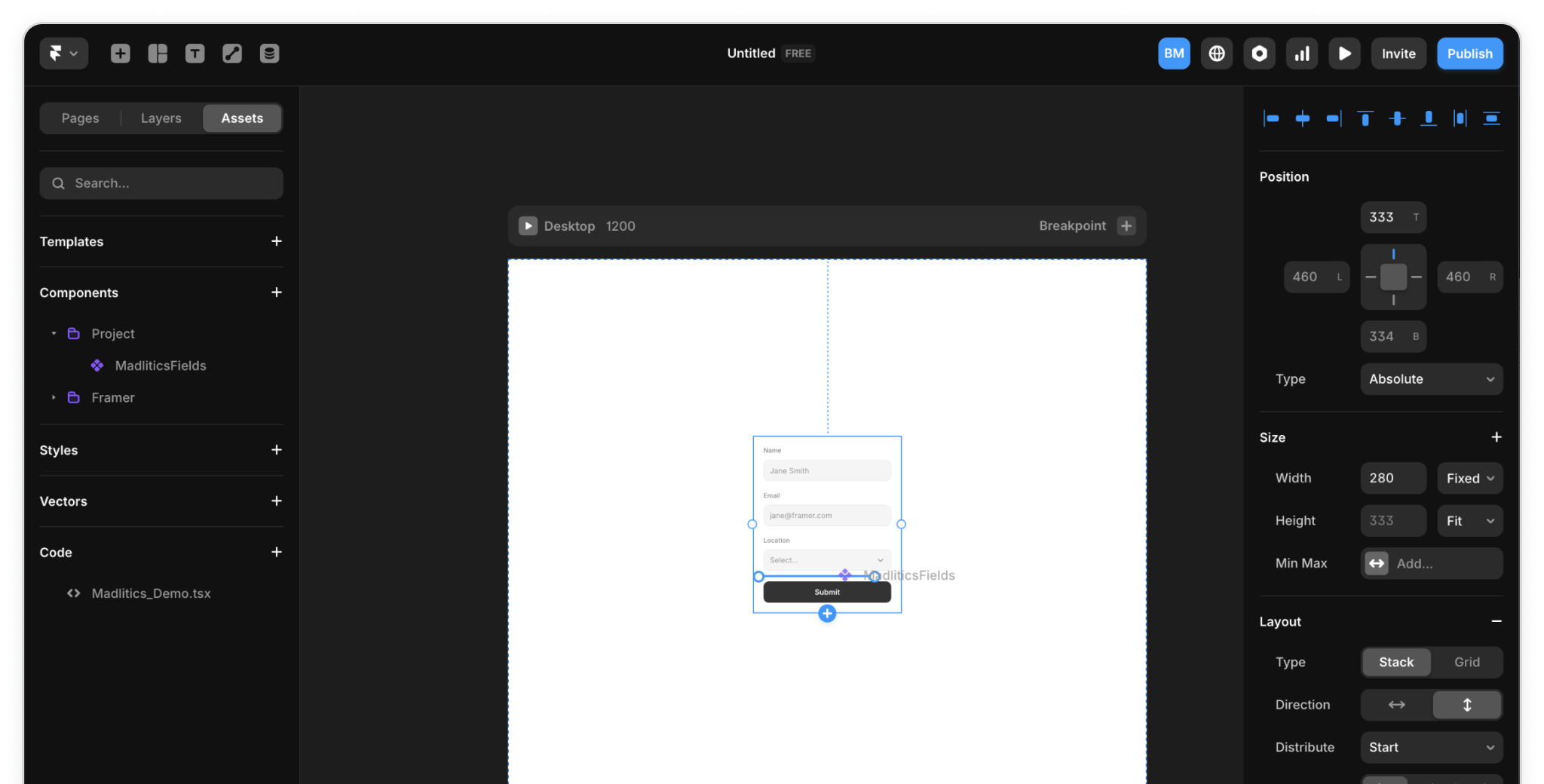Image resolution: width=1544 pixels, height=784 pixels.
Task: Open the globe localization settings
Action: coord(1217,54)
